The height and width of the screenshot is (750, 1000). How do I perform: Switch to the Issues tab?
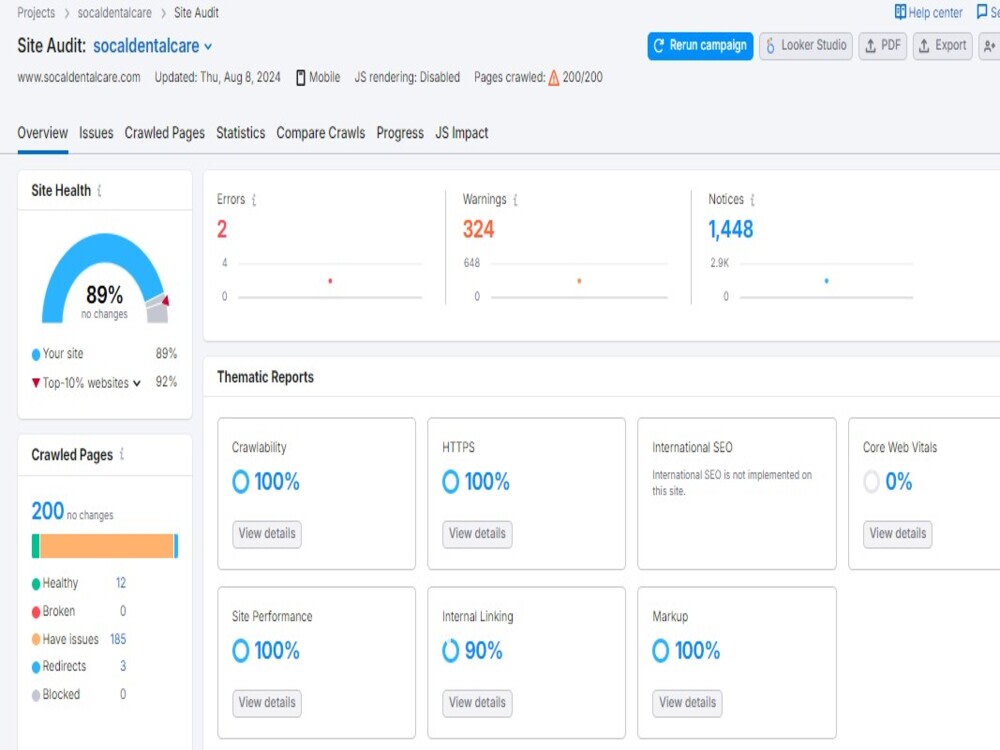pos(96,133)
